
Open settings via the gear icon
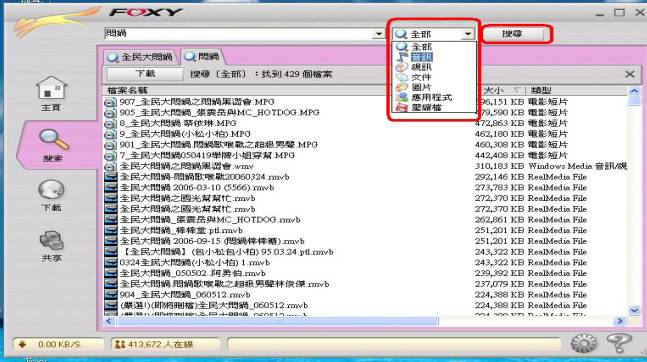[583, 343]
